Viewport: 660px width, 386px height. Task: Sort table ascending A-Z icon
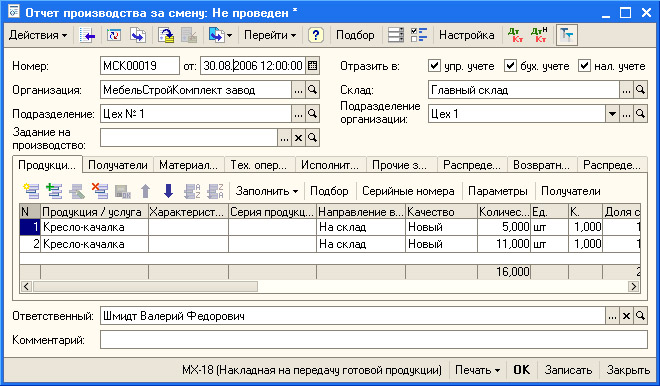pyautogui.click(x=192, y=191)
